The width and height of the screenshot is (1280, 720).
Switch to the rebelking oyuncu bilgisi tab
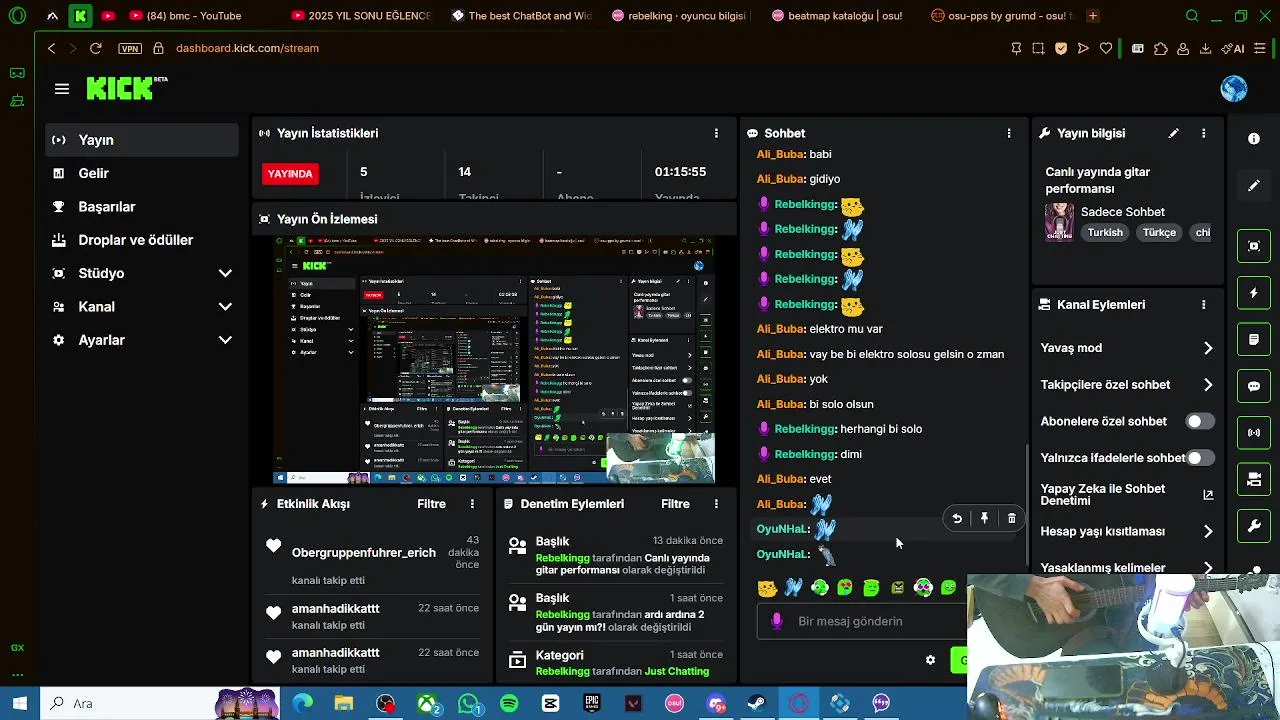[x=680, y=16]
